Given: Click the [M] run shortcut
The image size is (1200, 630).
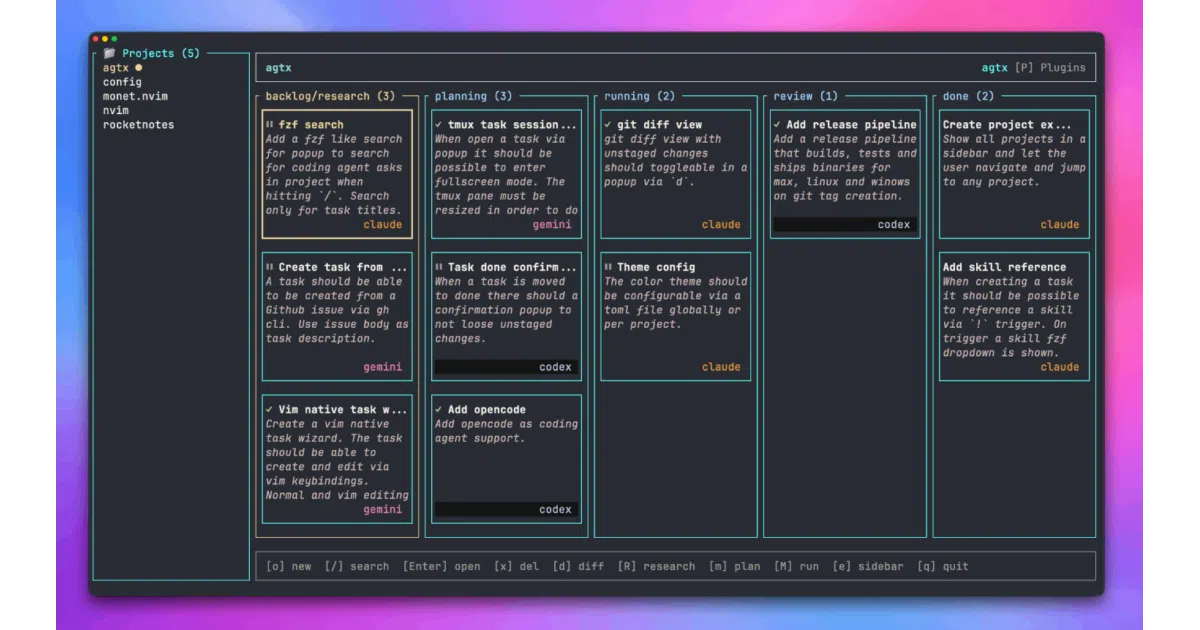Looking at the screenshot, I should (x=796, y=566).
